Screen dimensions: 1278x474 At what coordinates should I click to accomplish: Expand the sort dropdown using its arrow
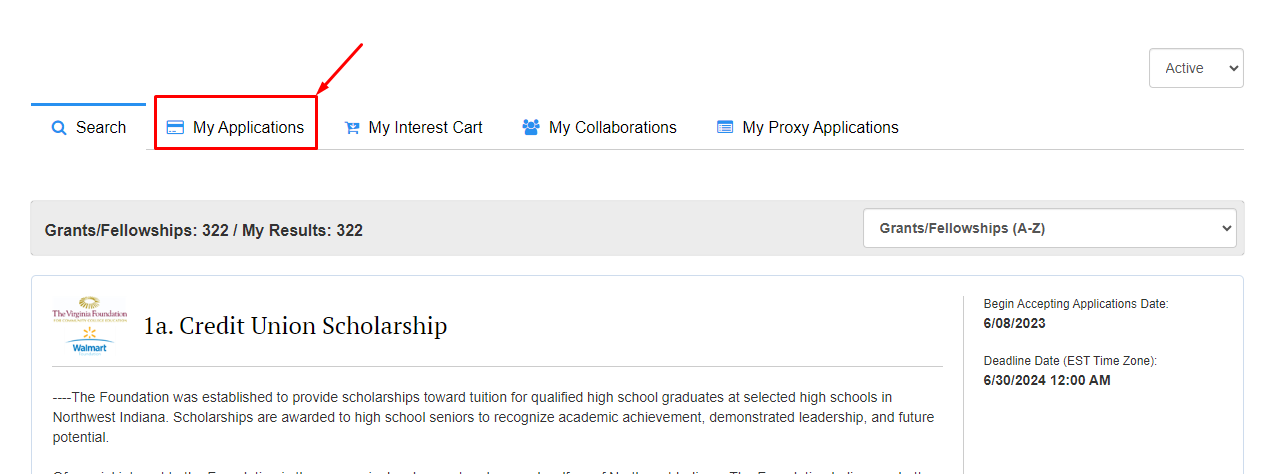click(x=1227, y=228)
